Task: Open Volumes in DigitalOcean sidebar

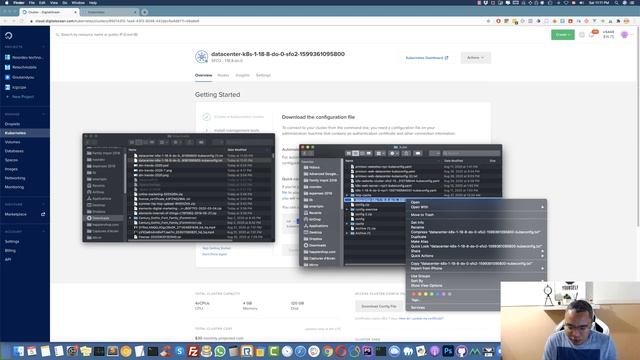Action: coord(12,142)
